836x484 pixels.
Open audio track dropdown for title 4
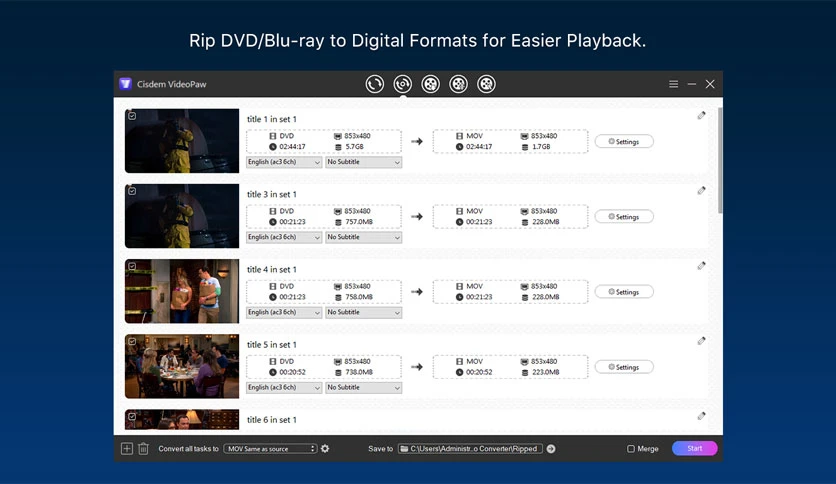pyautogui.click(x=284, y=312)
